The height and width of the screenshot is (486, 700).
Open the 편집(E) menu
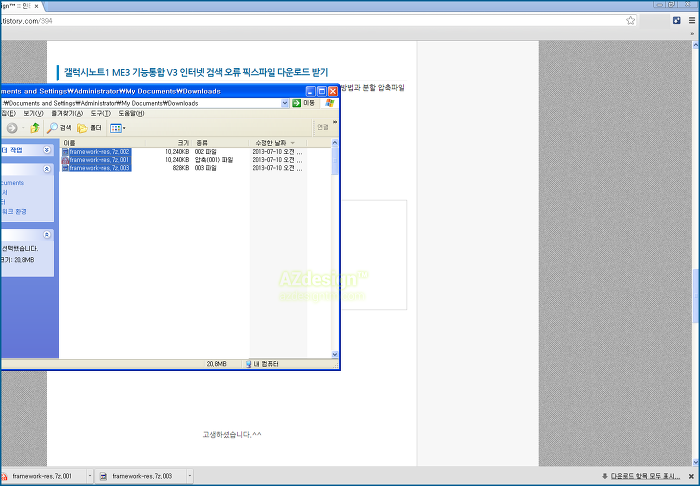click(8, 113)
